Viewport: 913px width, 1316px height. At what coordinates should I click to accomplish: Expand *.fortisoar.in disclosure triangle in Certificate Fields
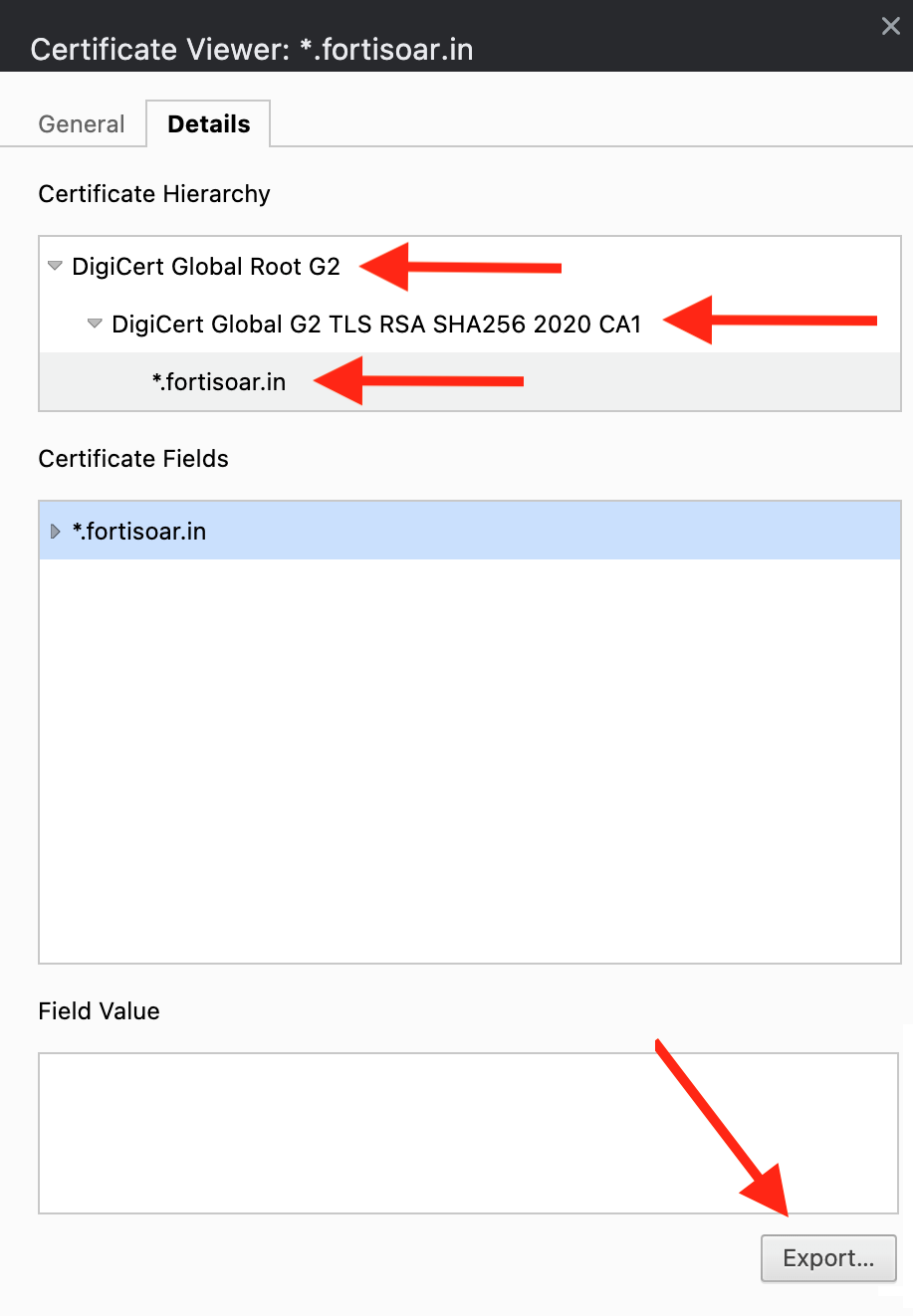tap(56, 532)
